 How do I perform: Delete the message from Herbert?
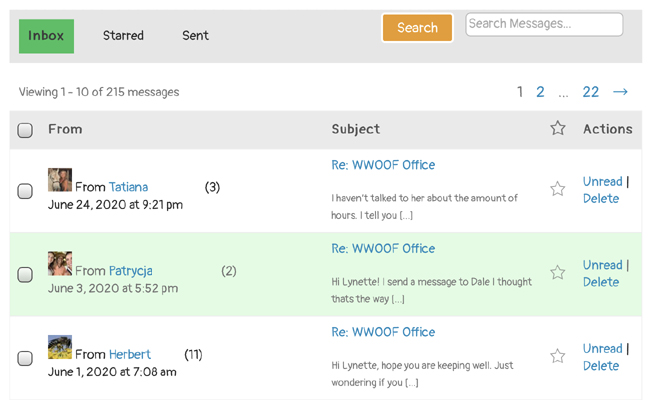[x=601, y=366]
